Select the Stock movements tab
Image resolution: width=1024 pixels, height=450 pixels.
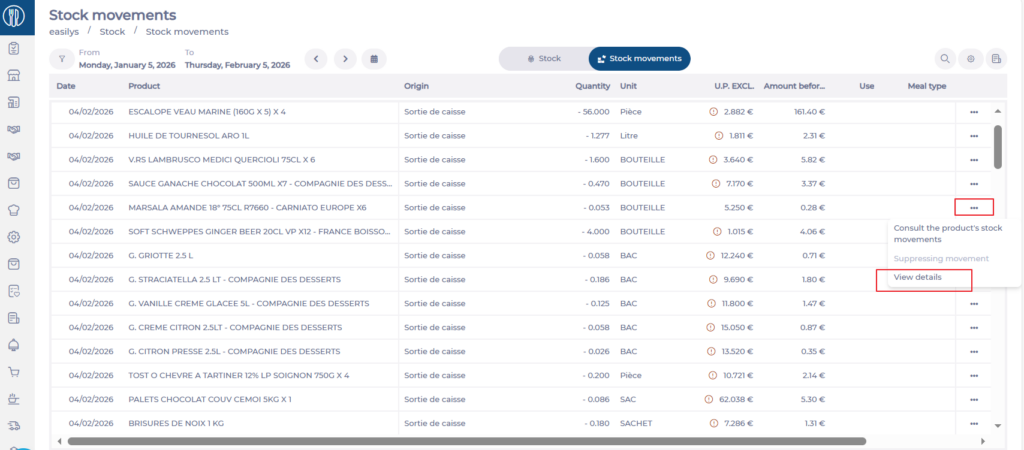pos(639,59)
